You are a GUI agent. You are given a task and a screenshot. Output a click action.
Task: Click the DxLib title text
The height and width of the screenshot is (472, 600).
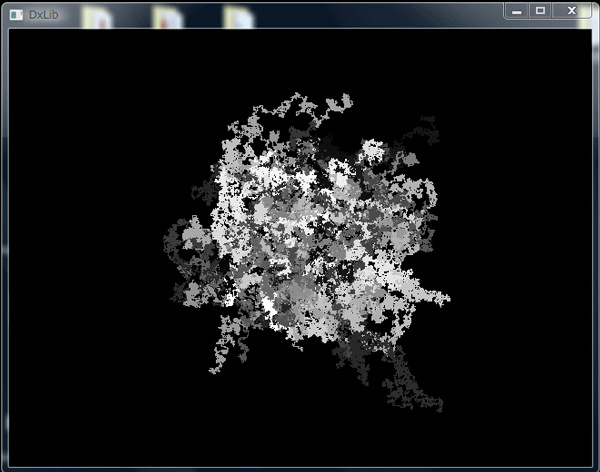point(44,15)
